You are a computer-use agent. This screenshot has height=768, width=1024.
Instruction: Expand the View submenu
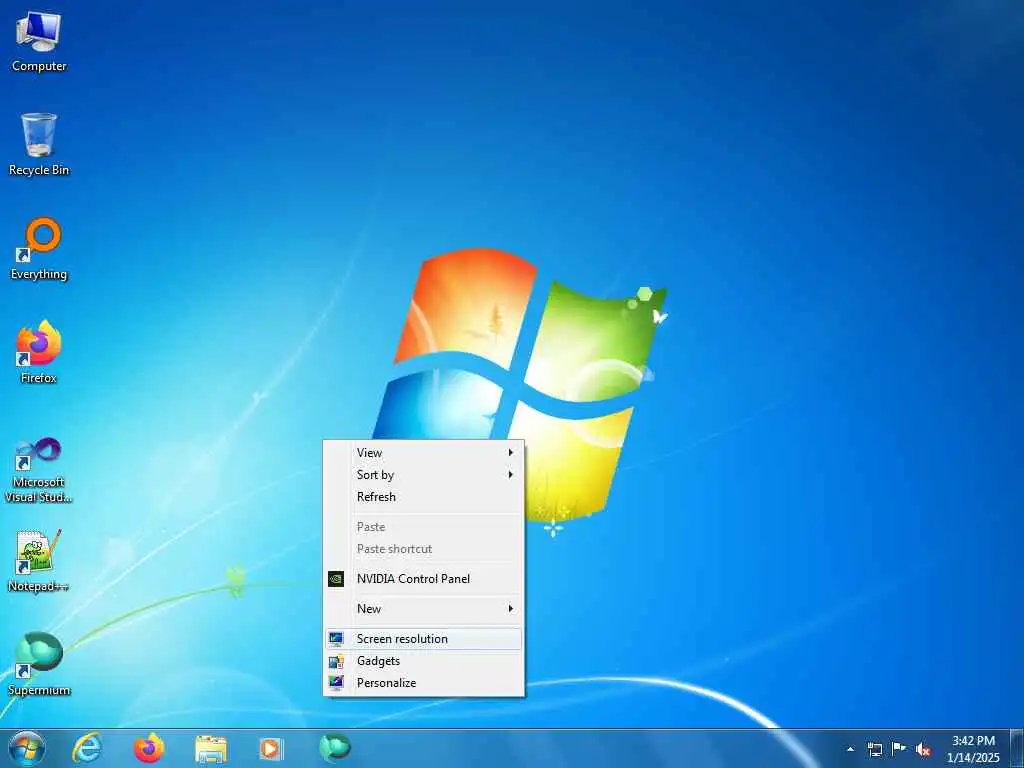424,453
